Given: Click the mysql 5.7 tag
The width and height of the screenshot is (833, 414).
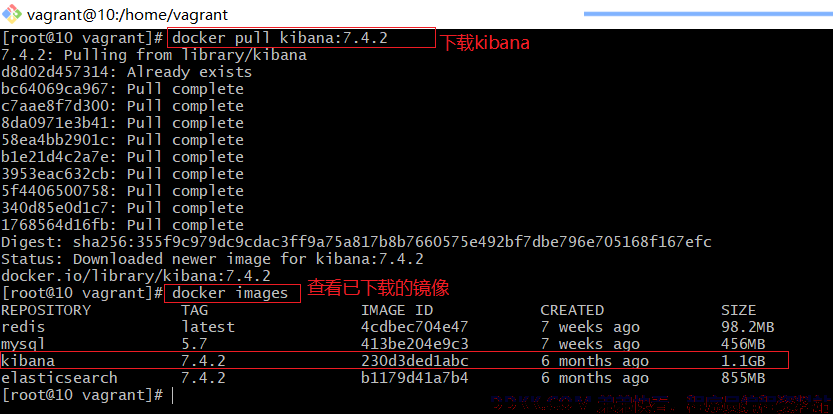Looking at the screenshot, I should point(194,344).
